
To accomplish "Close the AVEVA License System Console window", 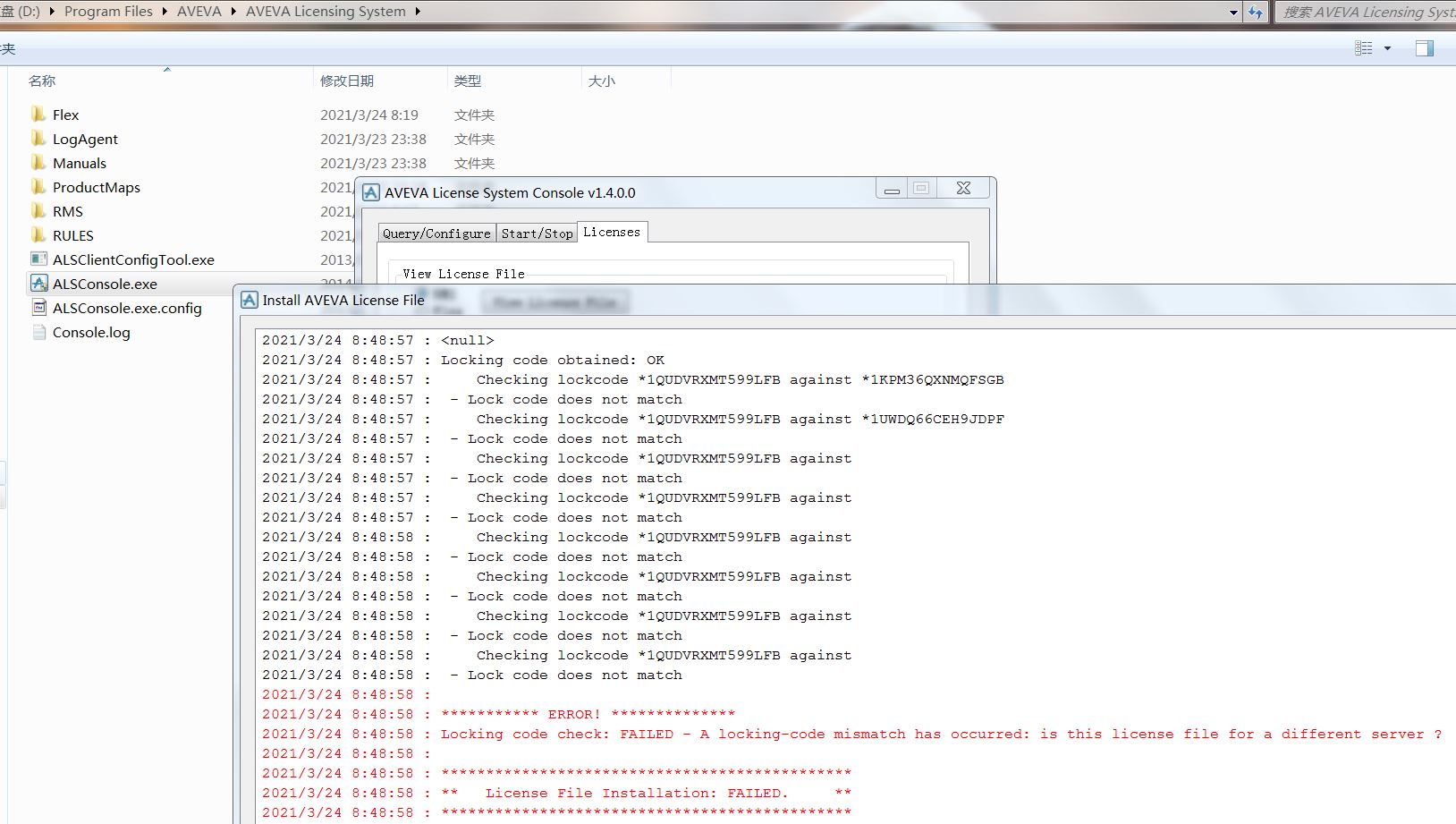I will tap(963, 188).
